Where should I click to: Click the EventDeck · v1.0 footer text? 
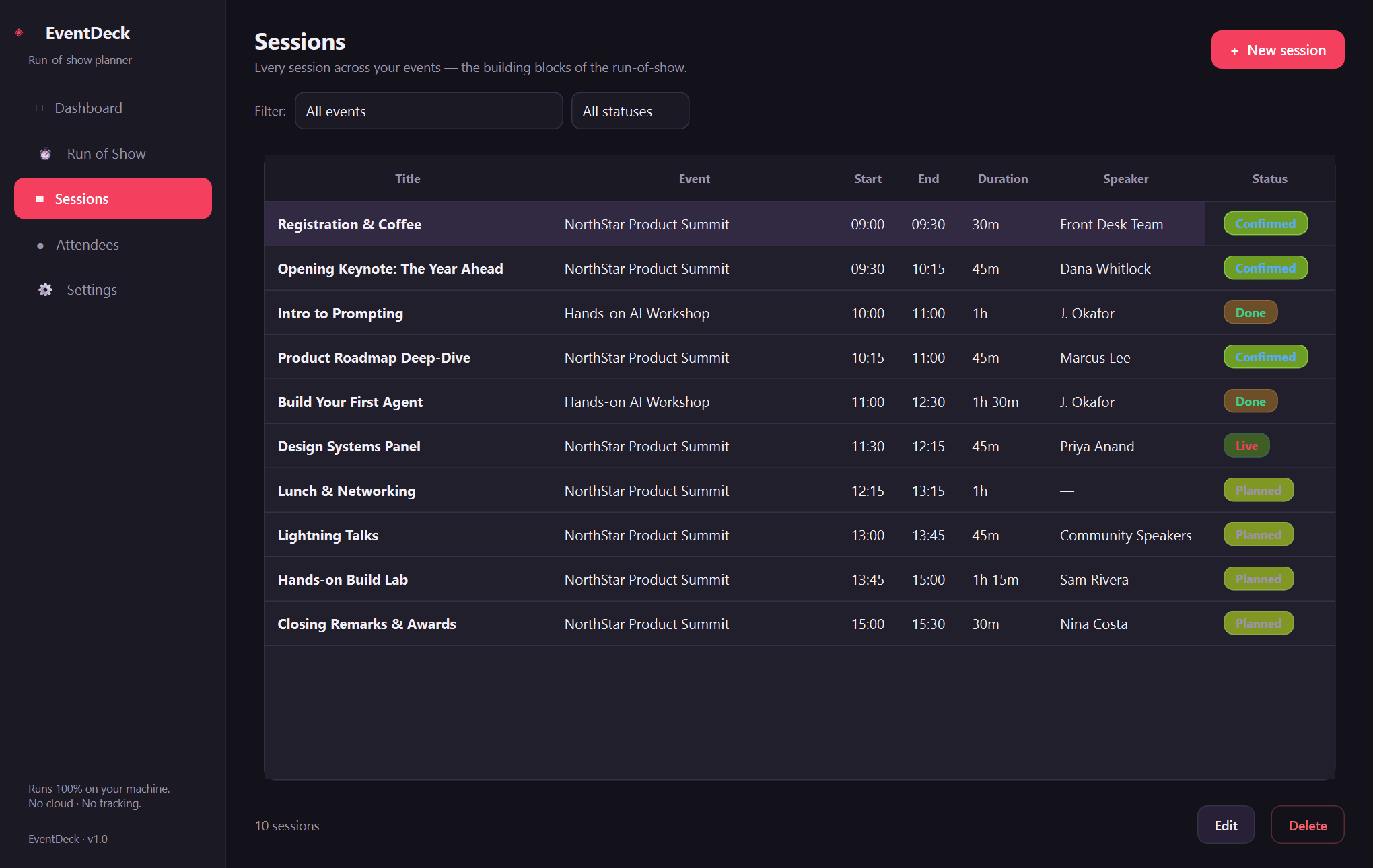click(x=67, y=839)
